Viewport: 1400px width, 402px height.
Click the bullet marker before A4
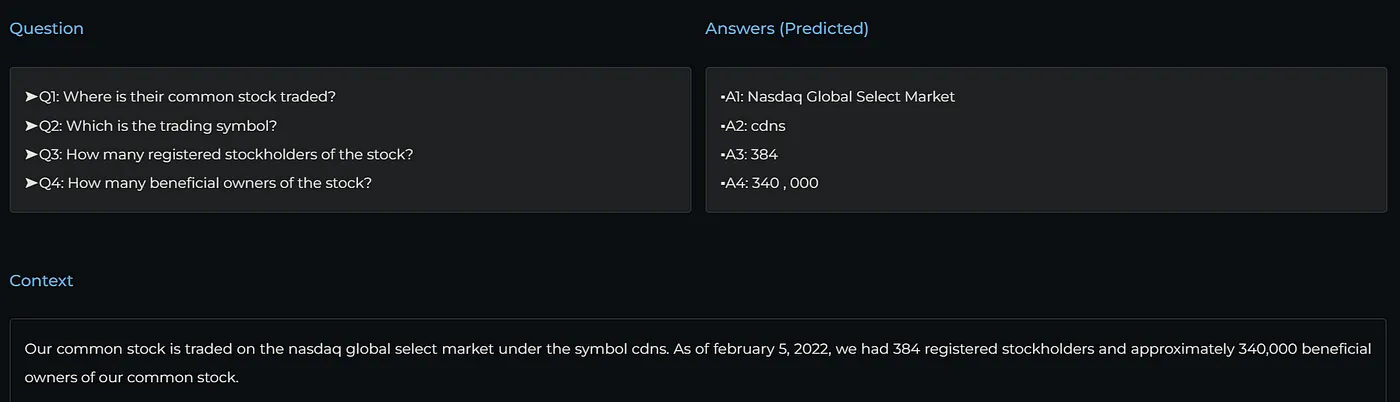(x=722, y=184)
